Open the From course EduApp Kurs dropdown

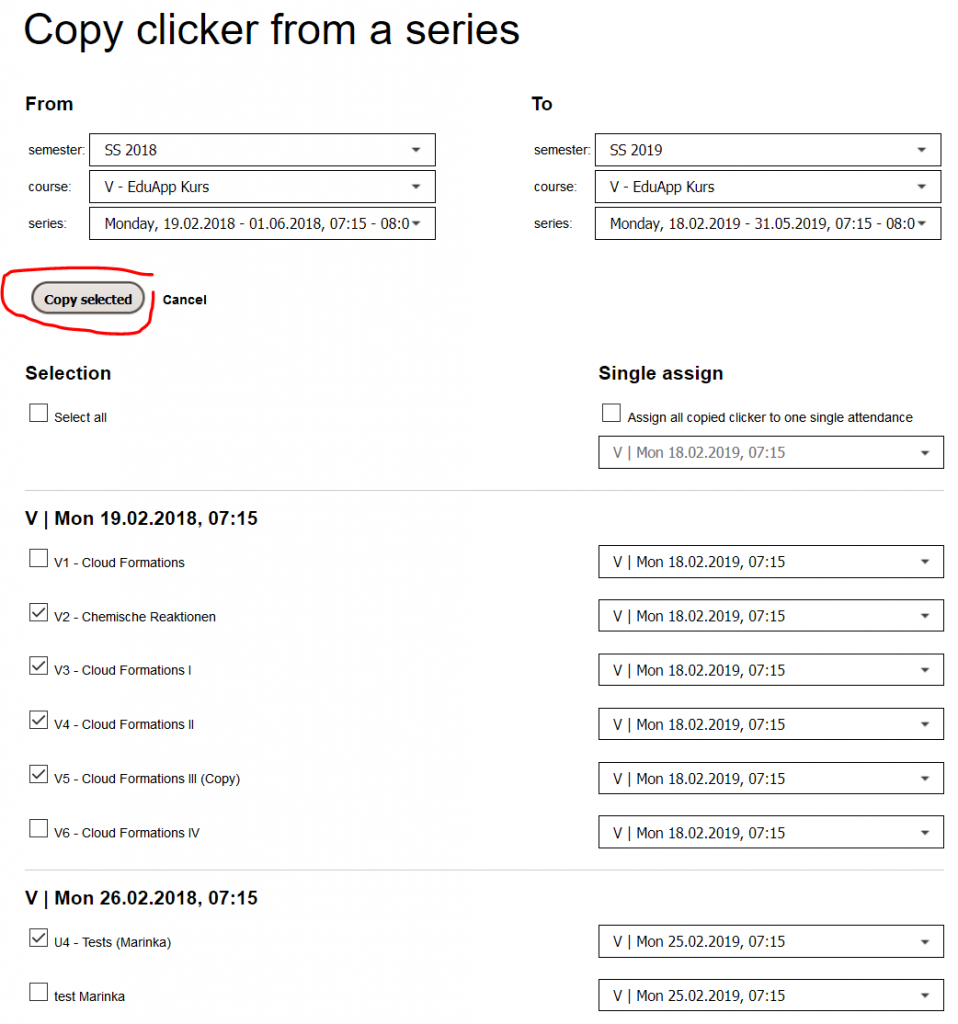point(263,187)
